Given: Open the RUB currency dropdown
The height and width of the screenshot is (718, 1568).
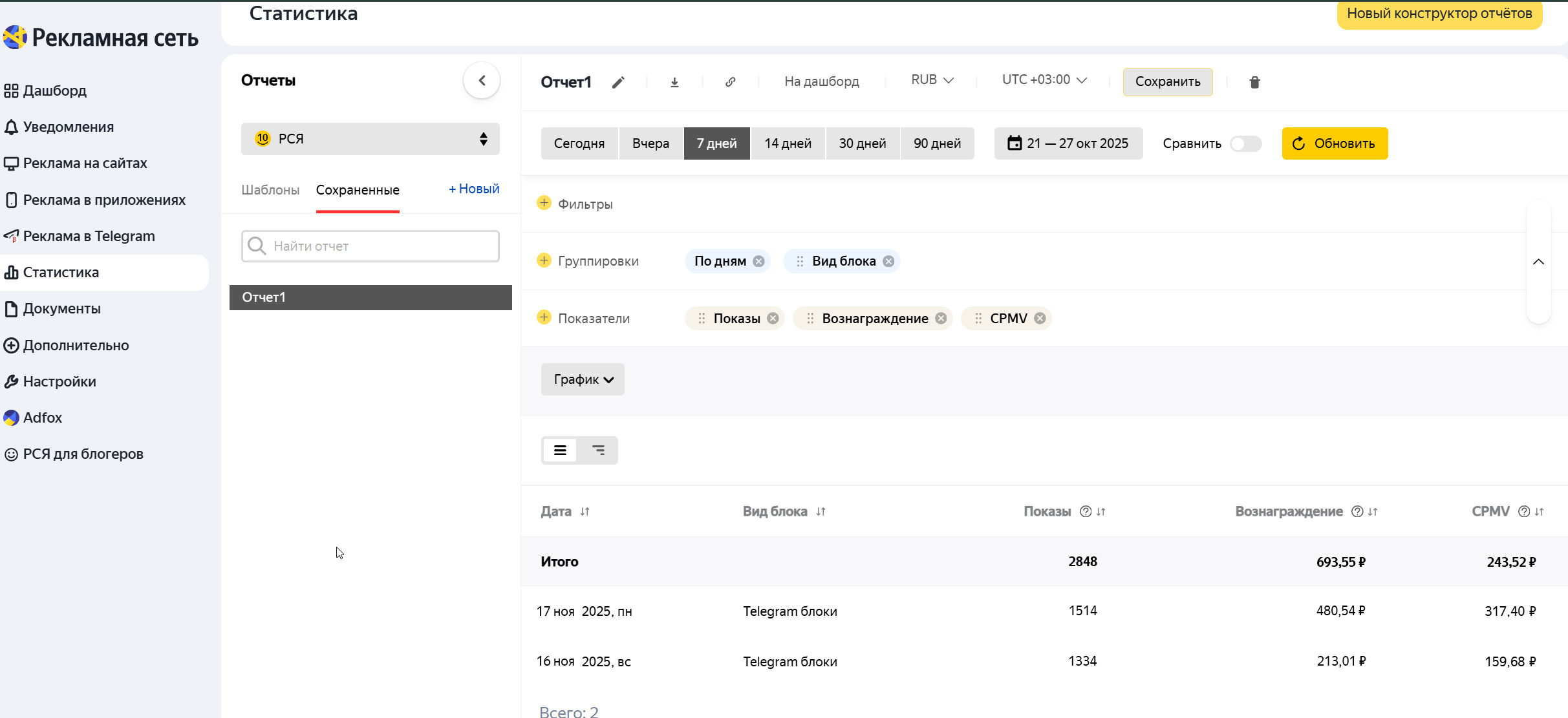Looking at the screenshot, I should point(932,80).
